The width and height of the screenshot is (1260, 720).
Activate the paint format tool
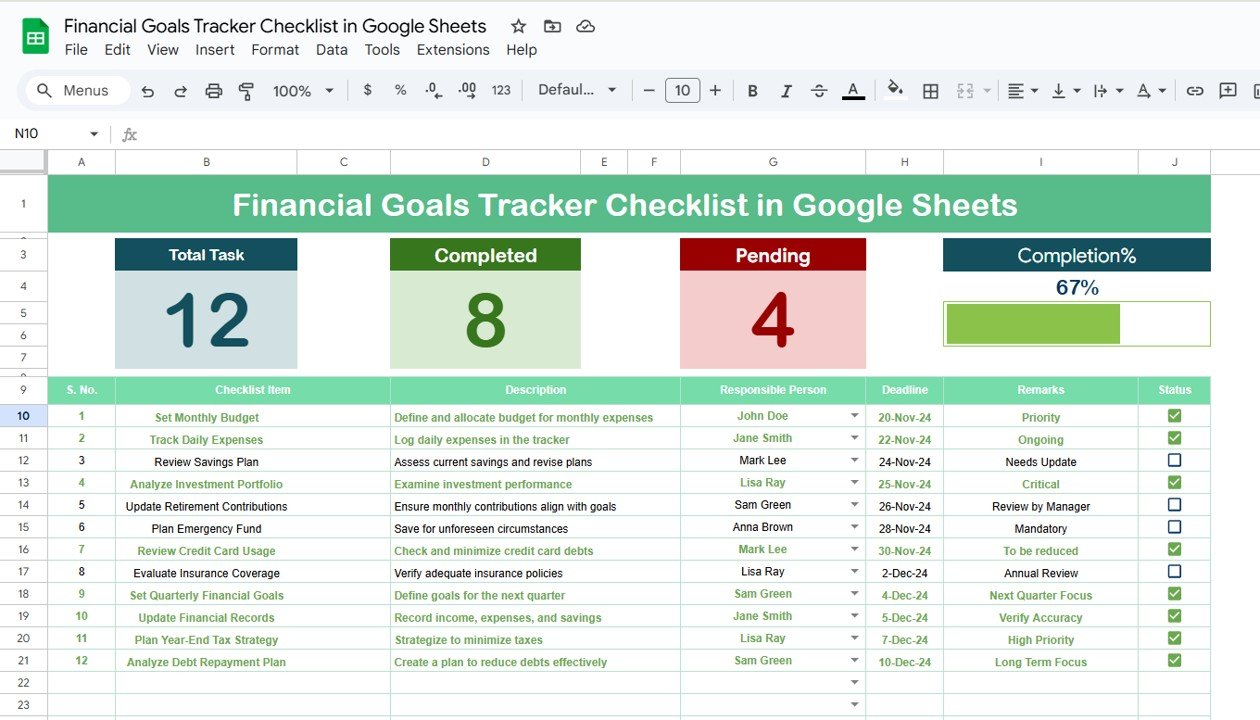pyautogui.click(x=246, y=91)
